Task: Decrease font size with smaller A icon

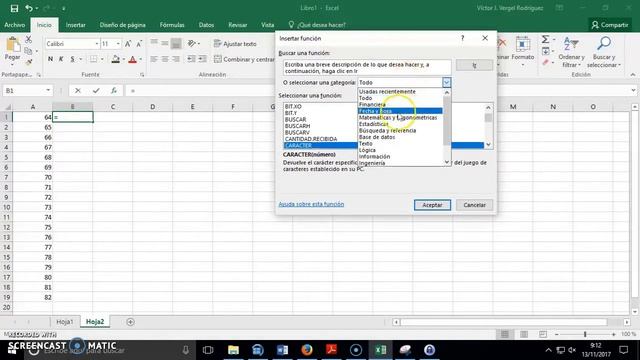Action: 139,44
